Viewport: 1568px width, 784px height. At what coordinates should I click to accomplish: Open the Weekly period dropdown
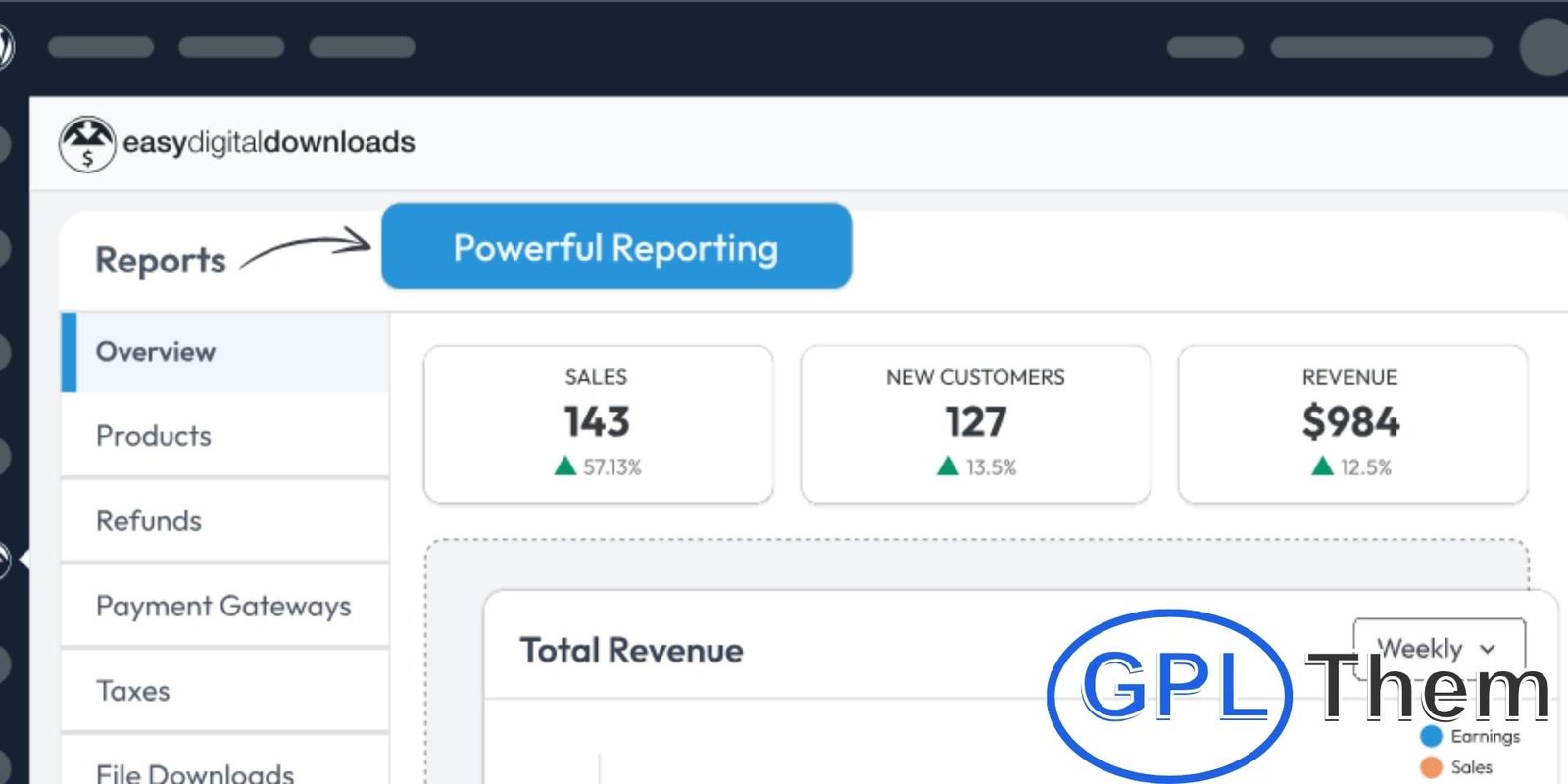click(x=1438, y=648)
